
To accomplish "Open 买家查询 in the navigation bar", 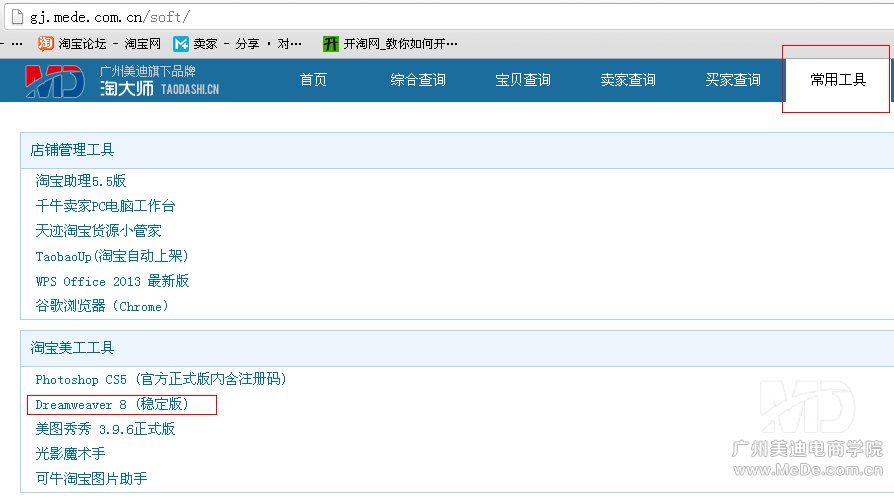I will click(x=733, y=80).
